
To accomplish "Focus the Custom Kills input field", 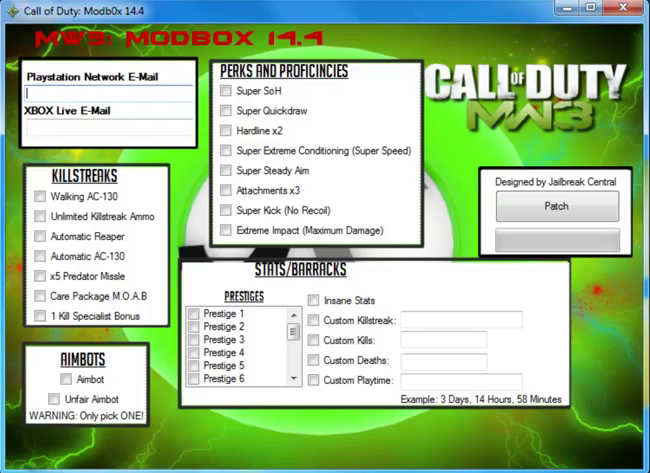I will coord(444,340).
